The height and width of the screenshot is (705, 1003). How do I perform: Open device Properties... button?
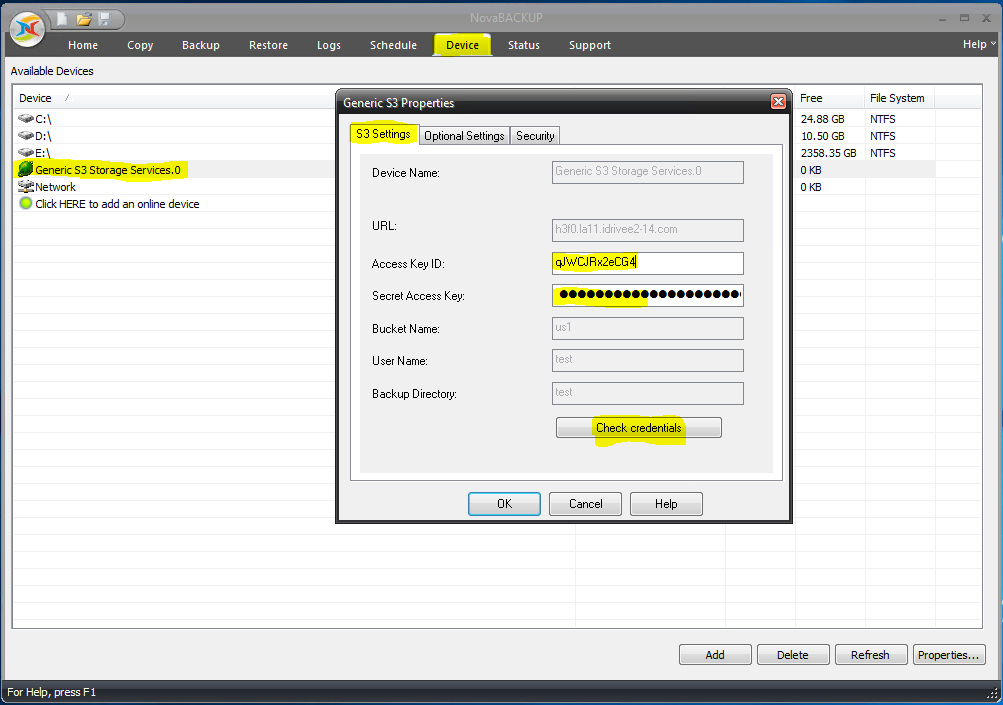point(949,654)
